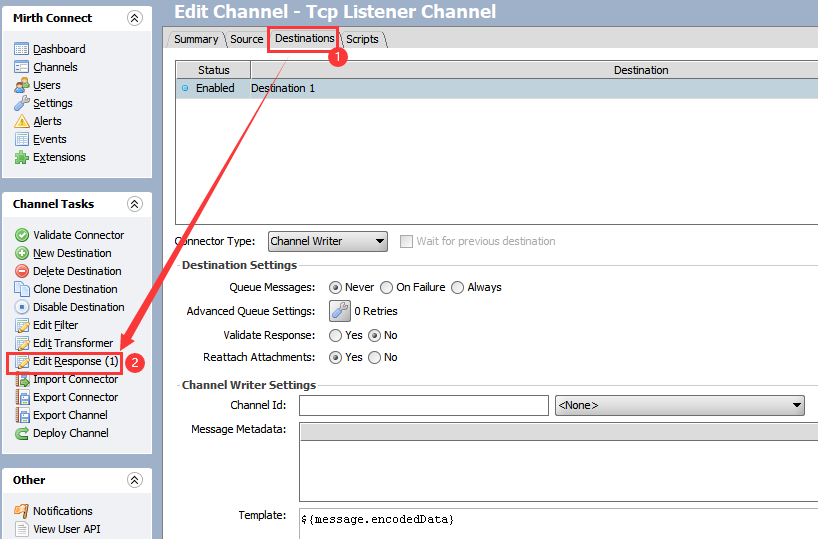Click the Export Channel icon
The image size is (818, 539).
[x=21, y=415]
